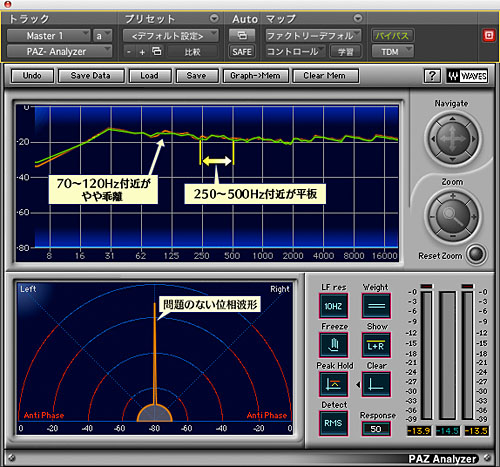Screen dimensions: 500x467
Task: Click the Clear peak icon button
Action: (376, 384)
